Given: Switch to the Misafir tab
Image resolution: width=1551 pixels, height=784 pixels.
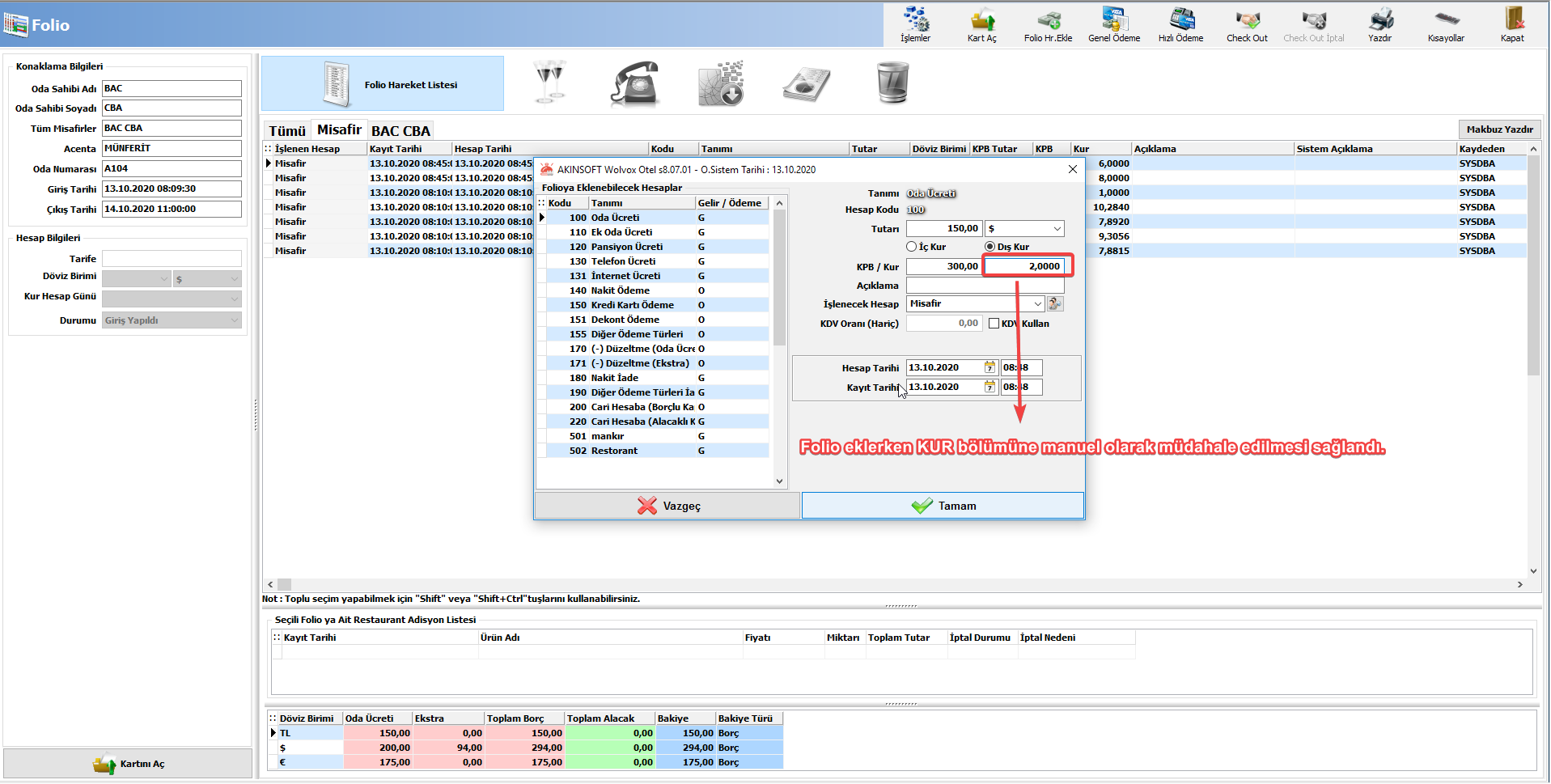Looking at the screenshot, I should (339, 129).
